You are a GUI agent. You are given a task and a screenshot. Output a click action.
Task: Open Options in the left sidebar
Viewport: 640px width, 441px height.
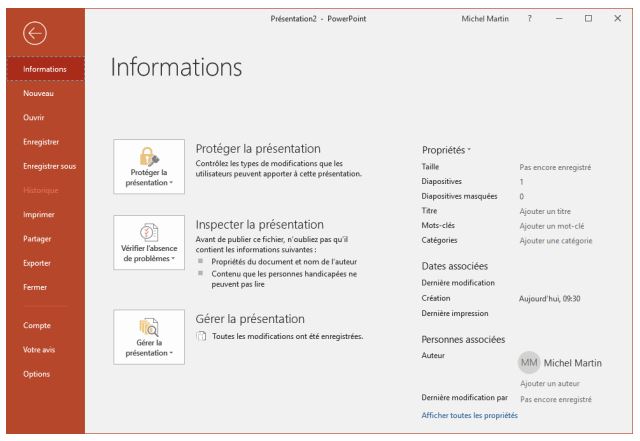click(36, 374)
